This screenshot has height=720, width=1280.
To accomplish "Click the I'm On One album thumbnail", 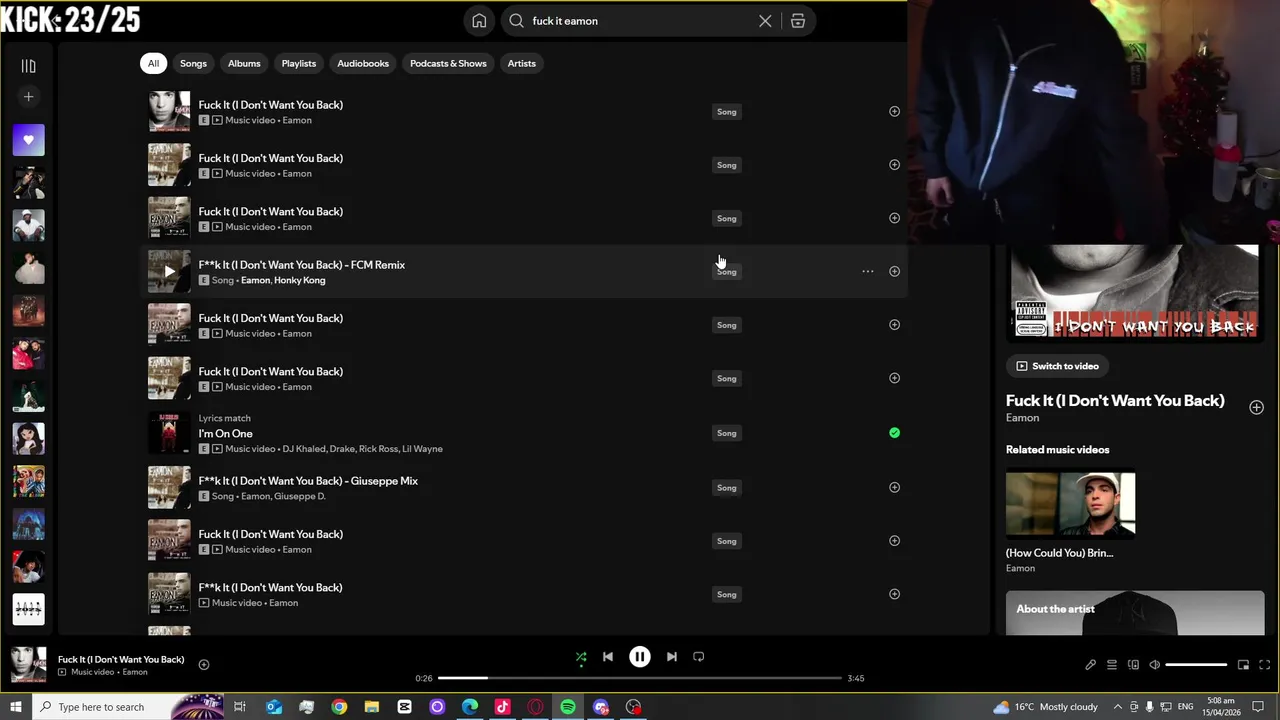I will pyautogui.click(x=169, y=433).
